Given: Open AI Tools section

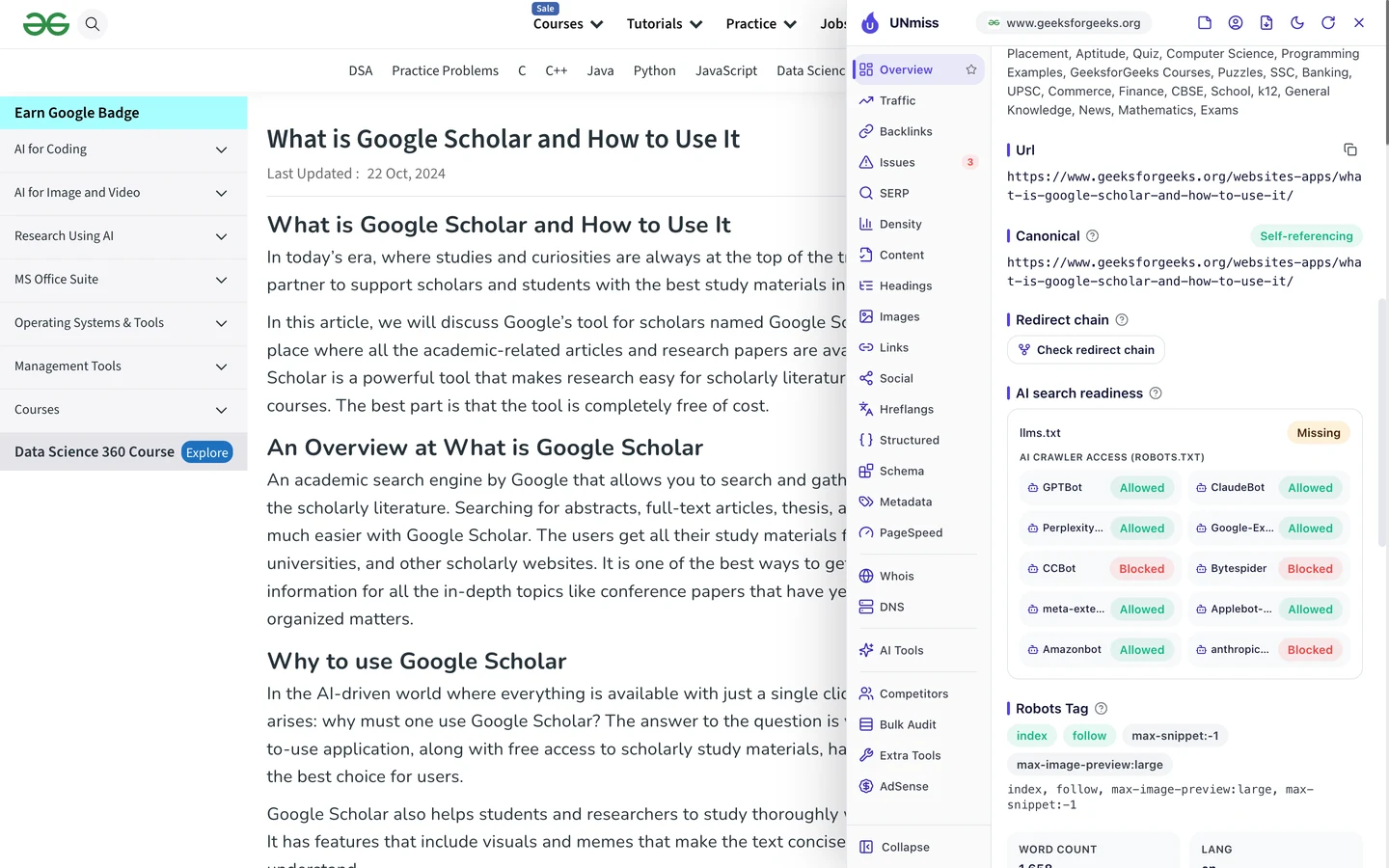Looking at the screenshot, I should [x=918, y=650].
